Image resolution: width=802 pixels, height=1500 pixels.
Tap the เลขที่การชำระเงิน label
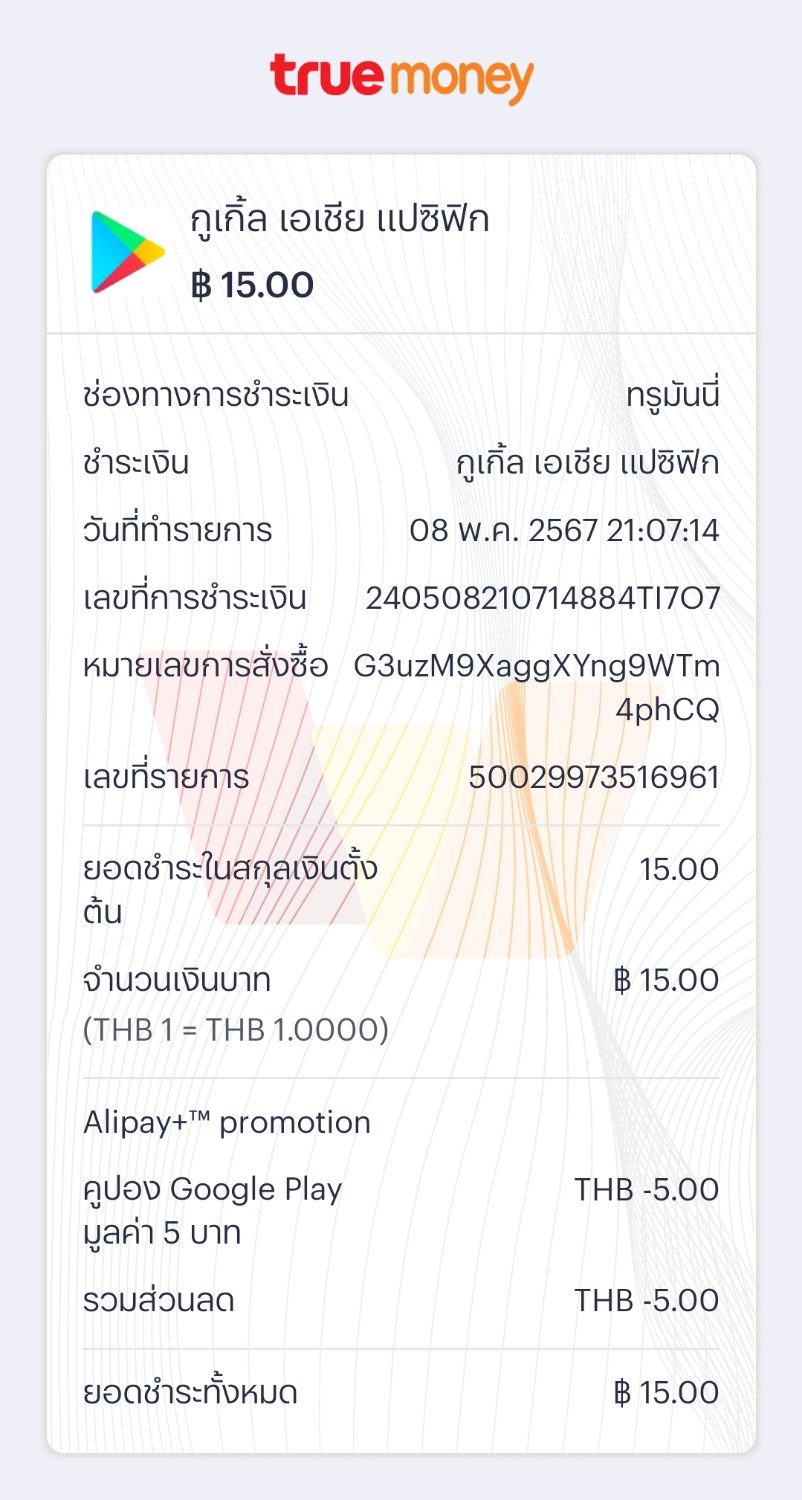pyautogui.click(x=195, y=598)
